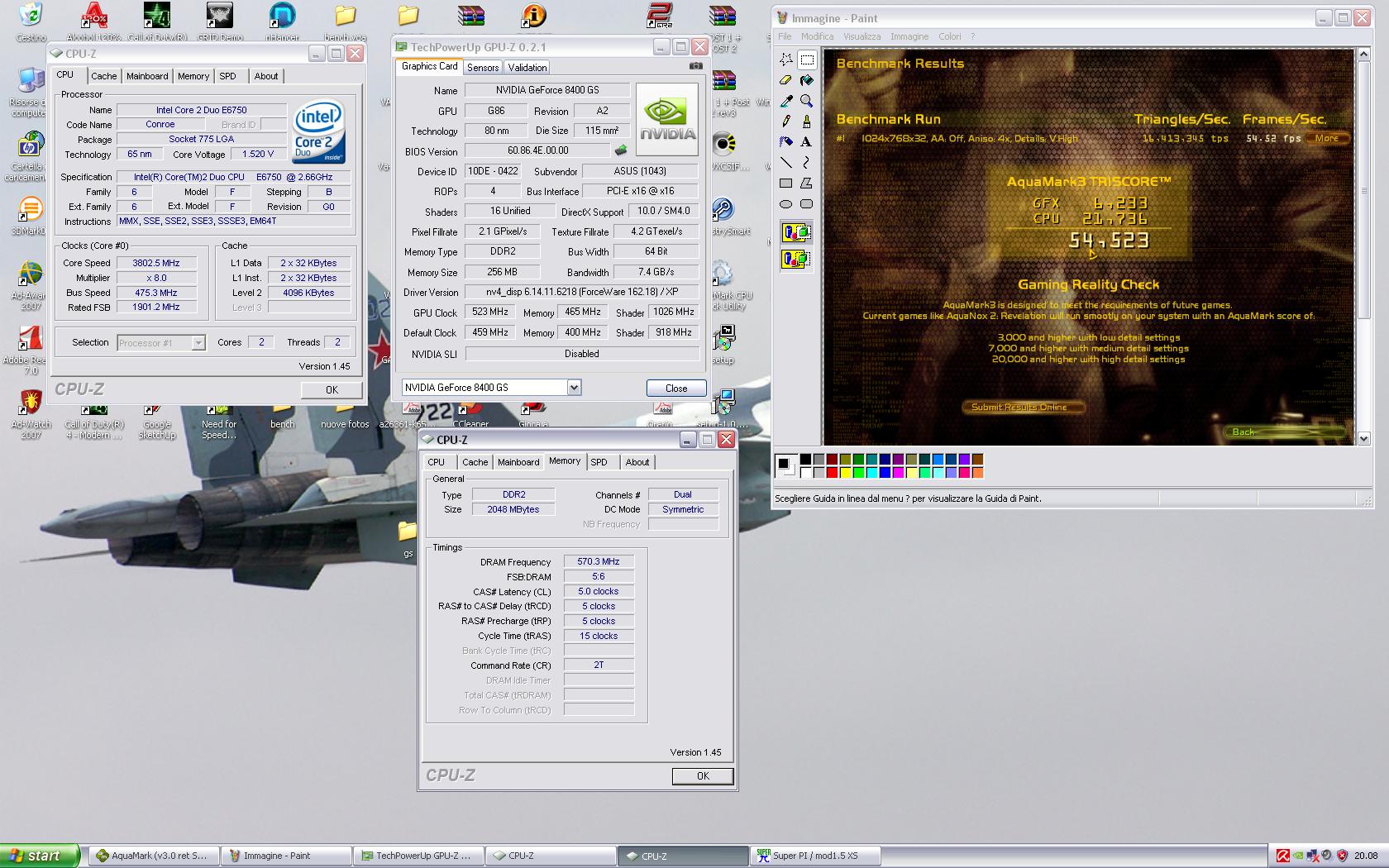This screenshot has width=1389, height=868.
Task: Choose the Brush tool in Paint
Action: pyautogui.click(x=807, y=122)
